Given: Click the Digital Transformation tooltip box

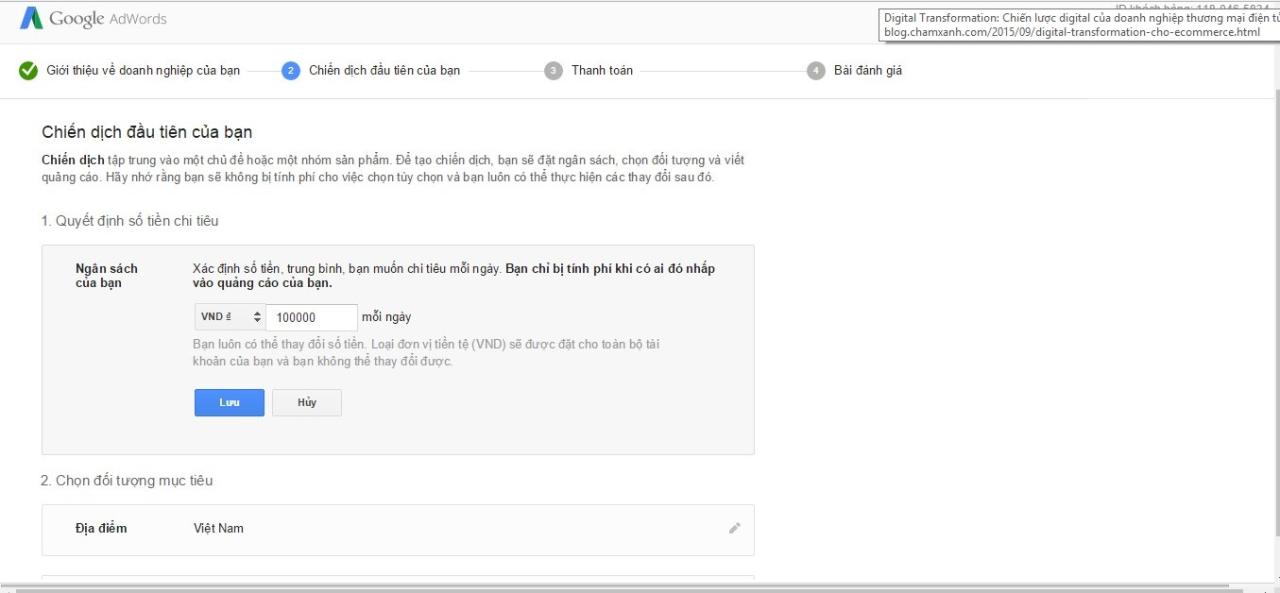Looking at the screenshot, I should click(1078, 25).
